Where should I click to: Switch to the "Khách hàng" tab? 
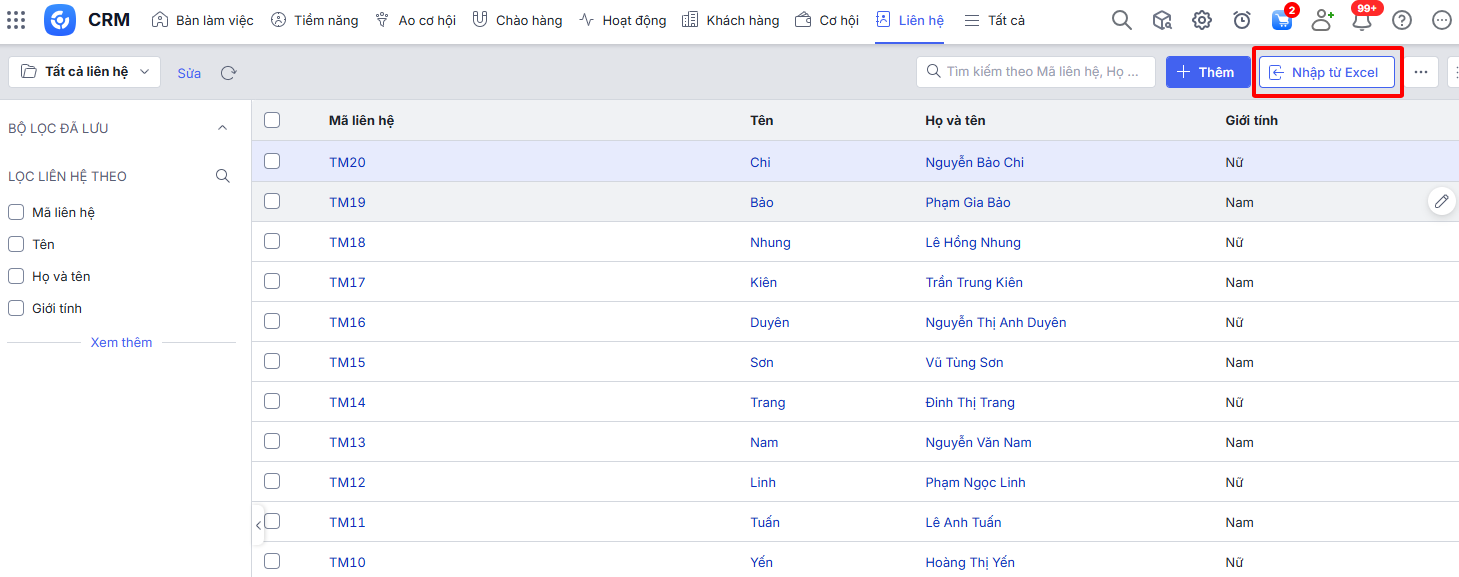click(x=730, y=20)
